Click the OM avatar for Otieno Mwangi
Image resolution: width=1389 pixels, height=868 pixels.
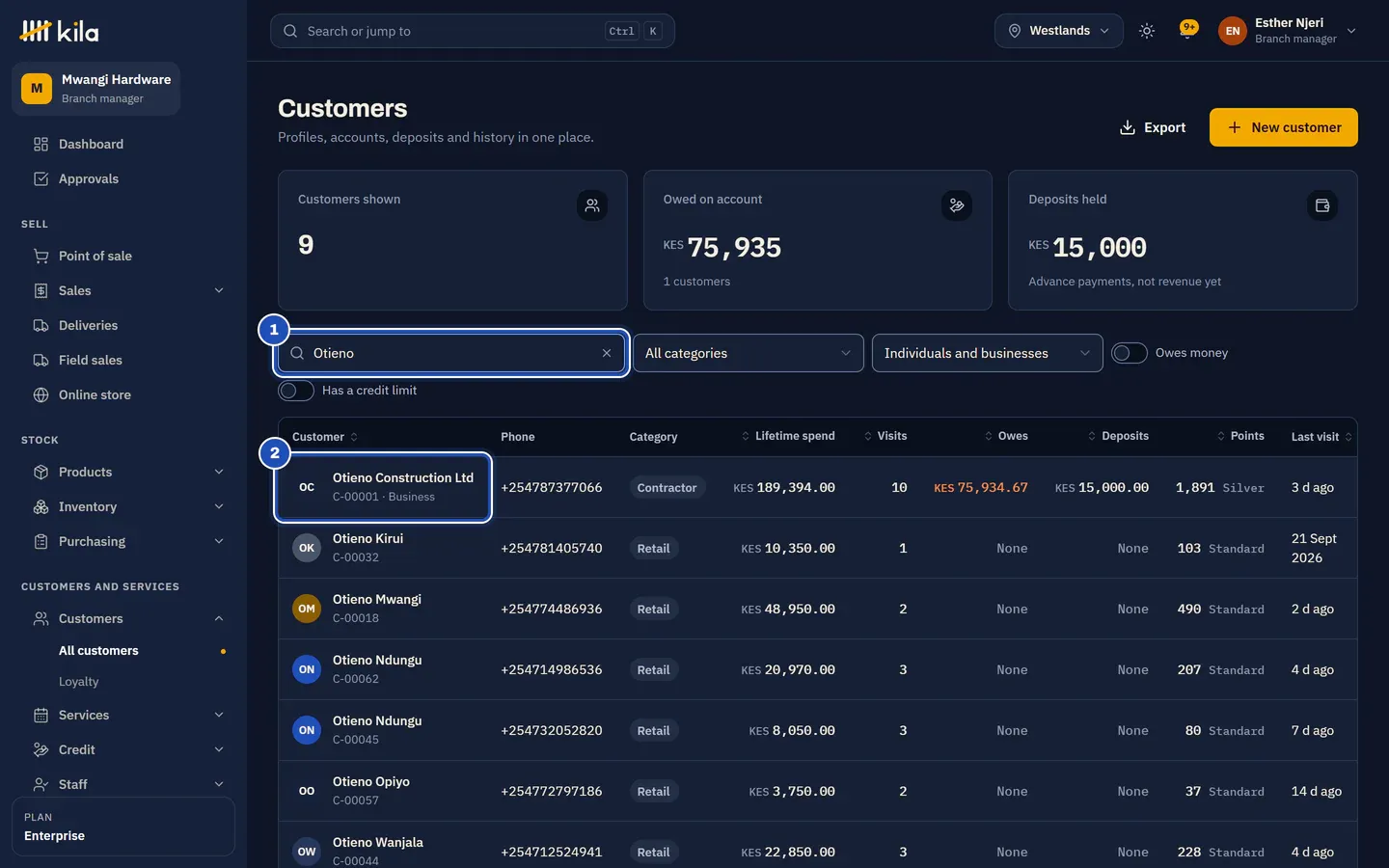tap(307, 609)
